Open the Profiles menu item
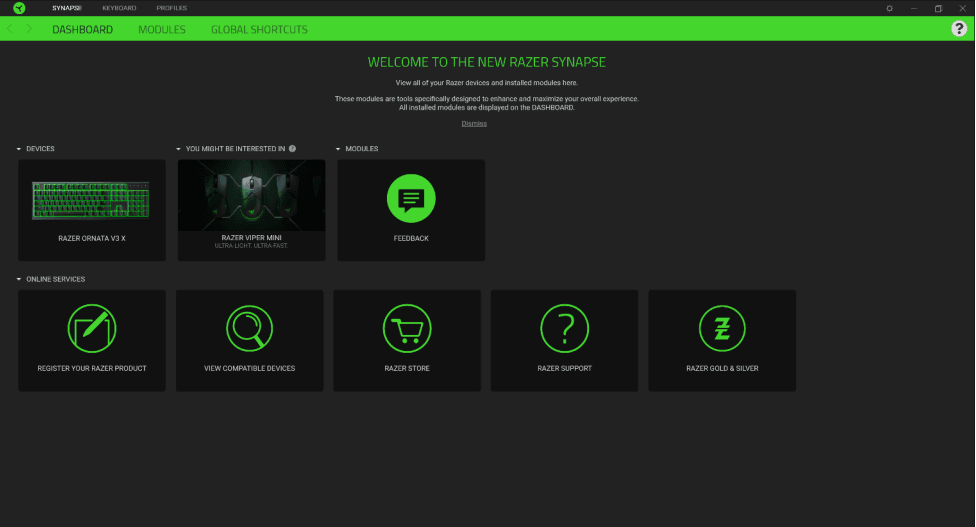Viewport: 976px width, 527px height. [x=171, y=8]
